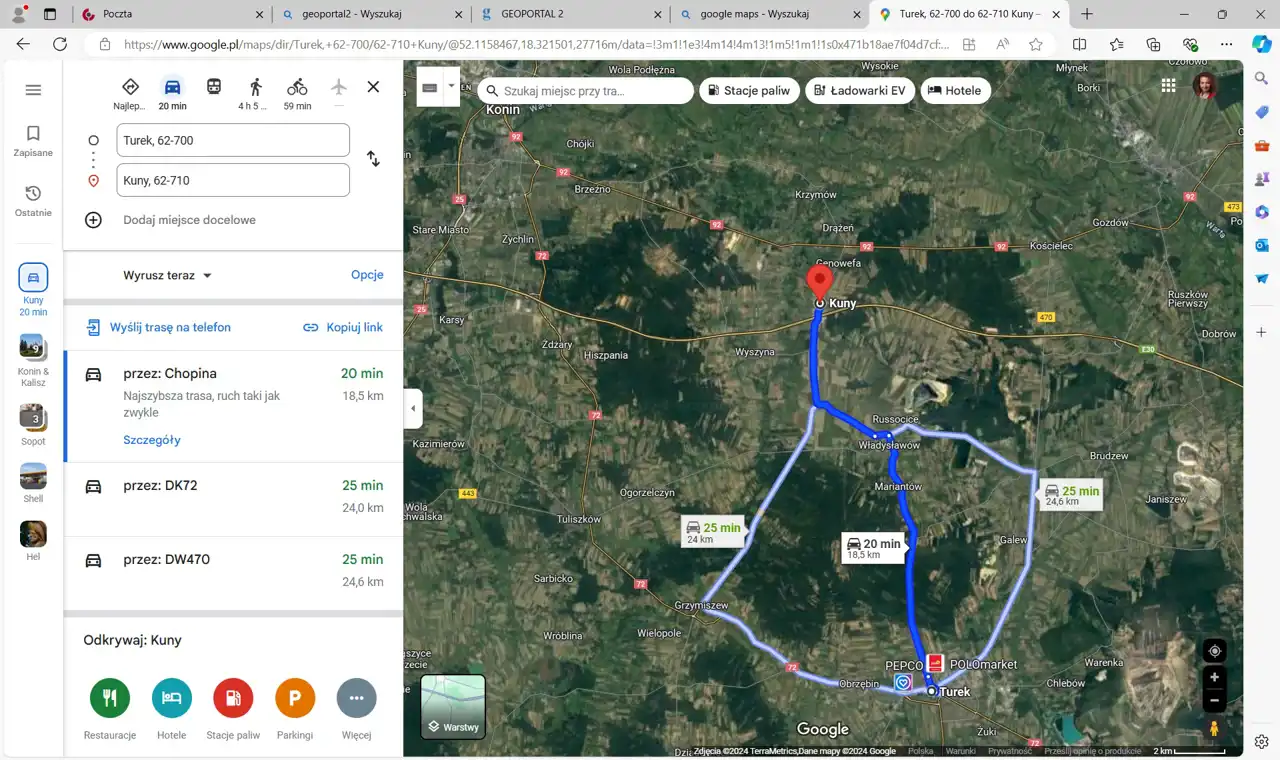This screenshot has width=1280, height=760.
Task: Select the walking travel mode icon
Action: [255, 87]
